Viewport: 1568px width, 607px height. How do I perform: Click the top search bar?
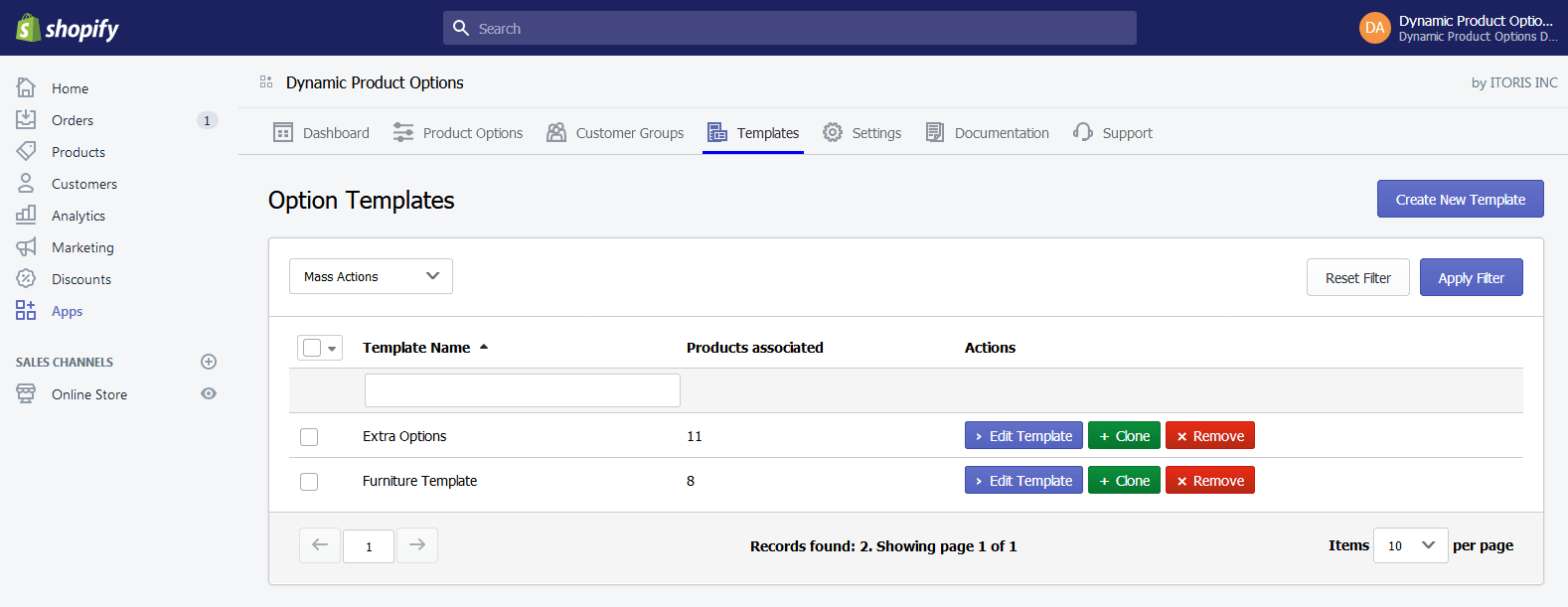pos(790,28)
